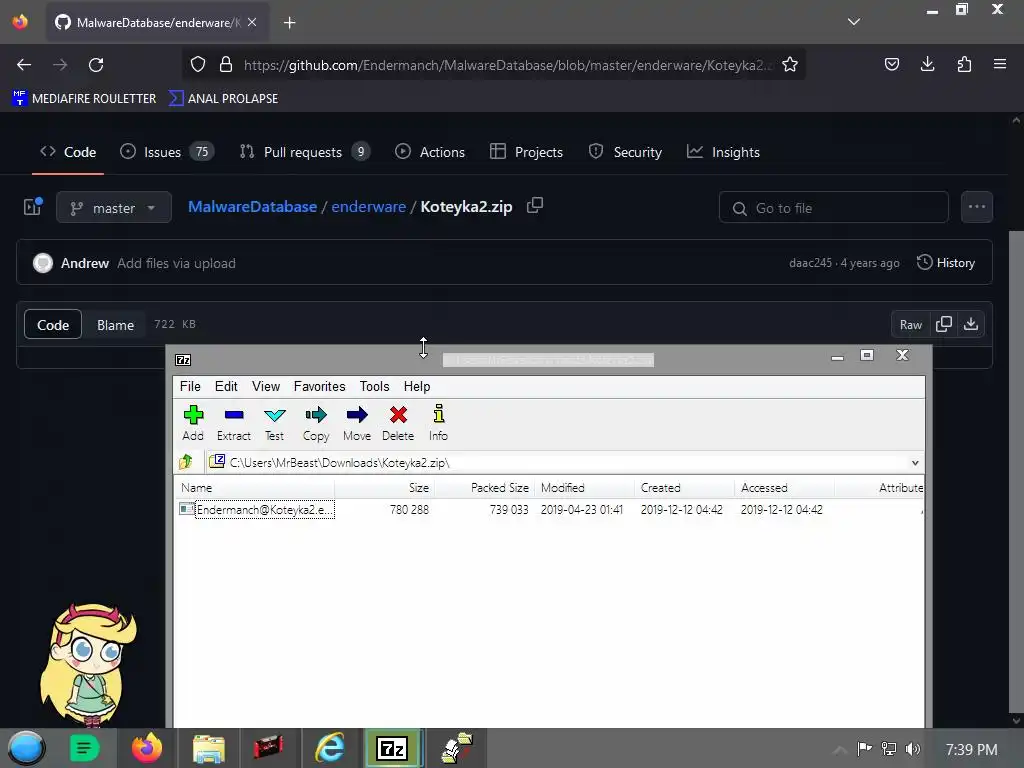List all tabs dropdown arrow

click(854, 22)
